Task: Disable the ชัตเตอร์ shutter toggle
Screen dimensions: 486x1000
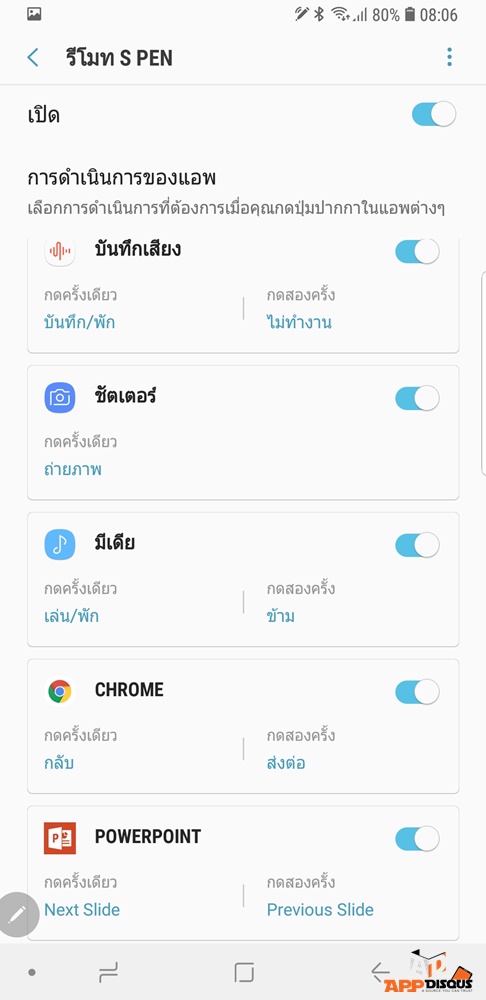Action: coord(417,399)
